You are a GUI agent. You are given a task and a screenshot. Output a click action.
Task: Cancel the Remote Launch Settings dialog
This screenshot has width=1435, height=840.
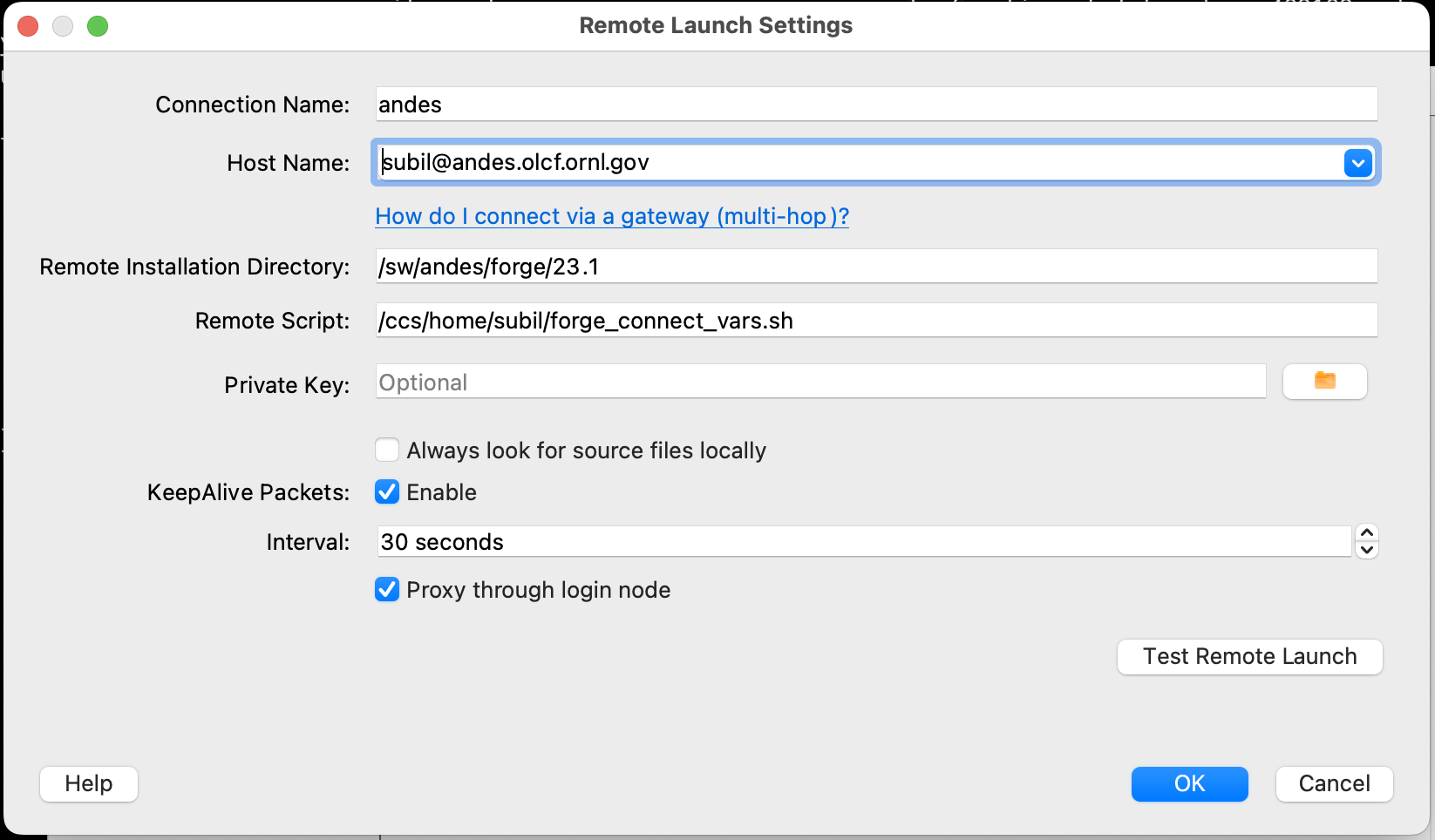[1334, 783]
